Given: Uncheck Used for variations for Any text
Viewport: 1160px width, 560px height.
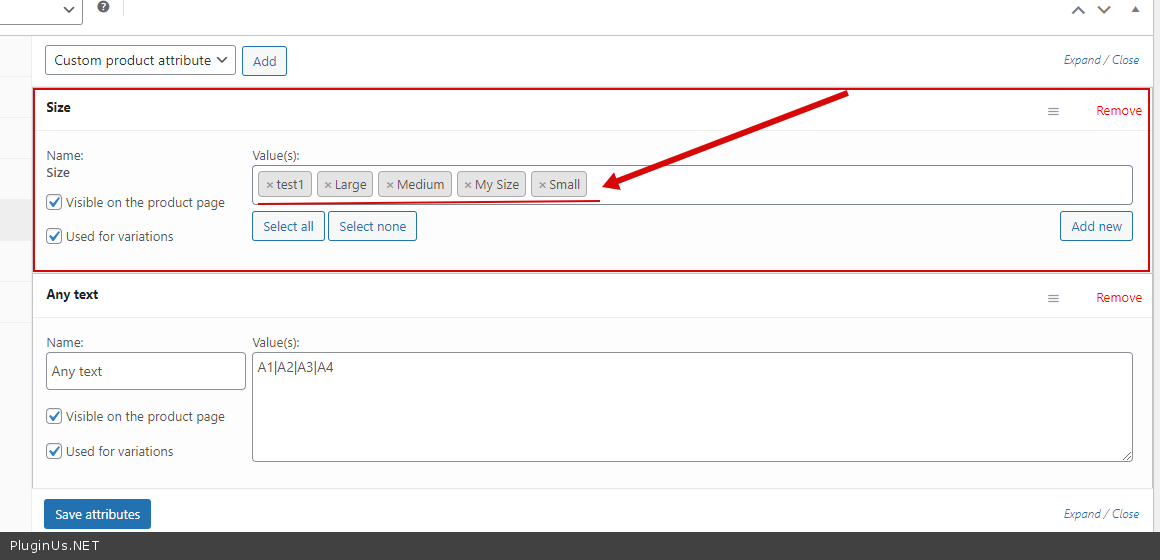Looking at the screenshot, I should click(55, 451).
